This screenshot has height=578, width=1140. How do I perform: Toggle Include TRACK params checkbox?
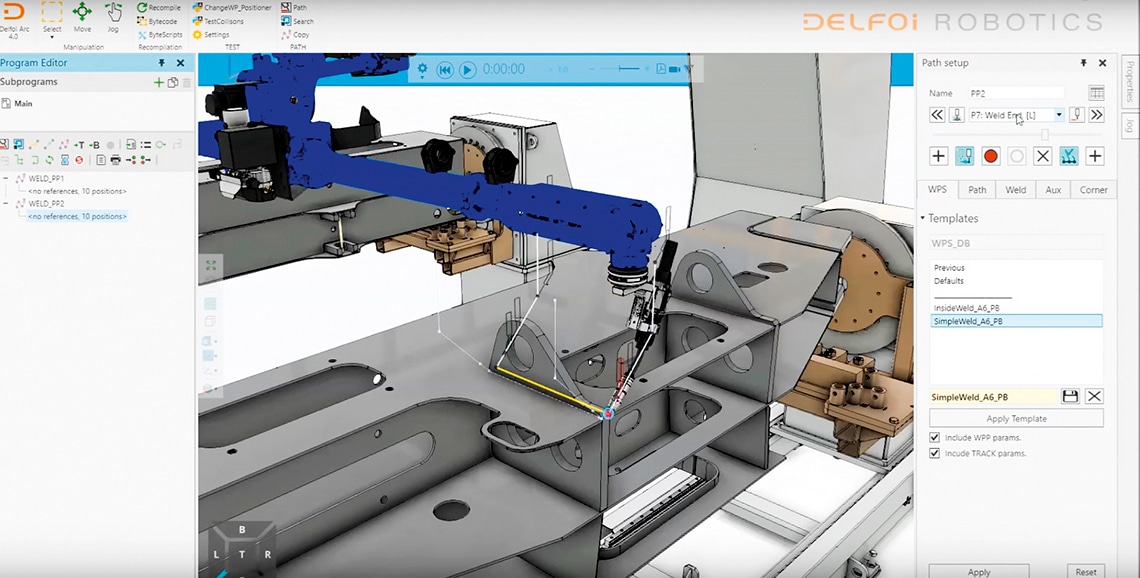click(934, 453)
